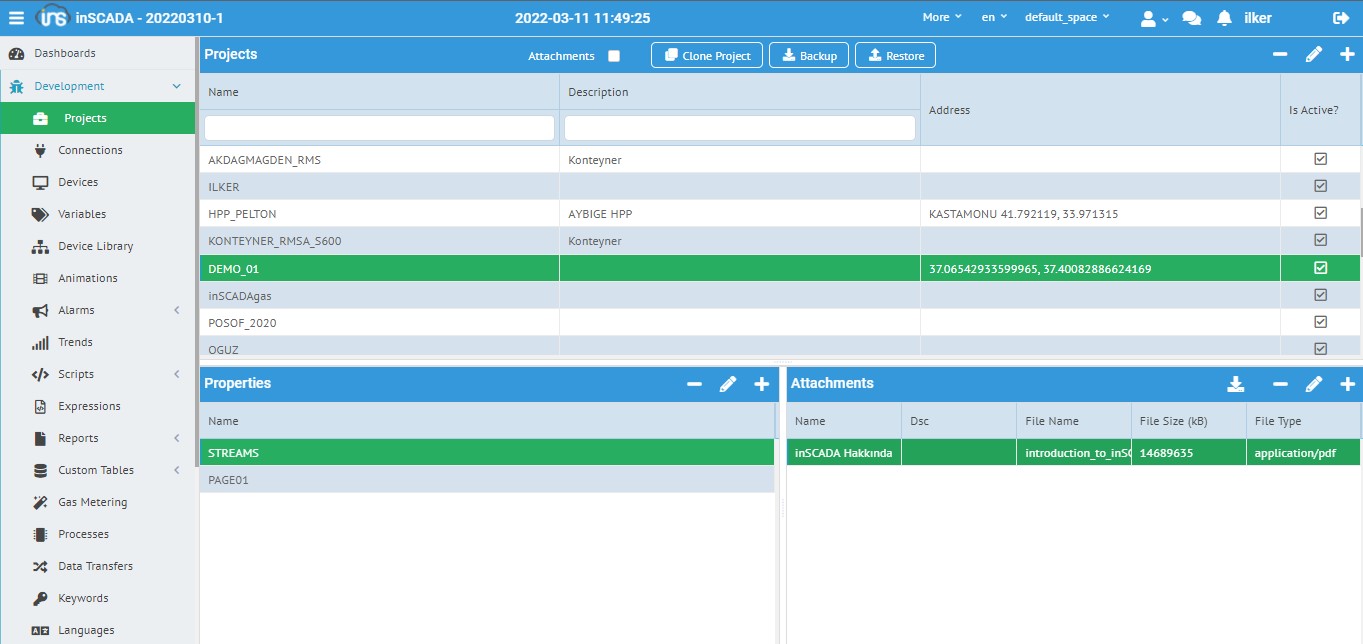Open the chat messages icon
The width and height of the screenshot is (1363, 644).
coord(1191,18)
